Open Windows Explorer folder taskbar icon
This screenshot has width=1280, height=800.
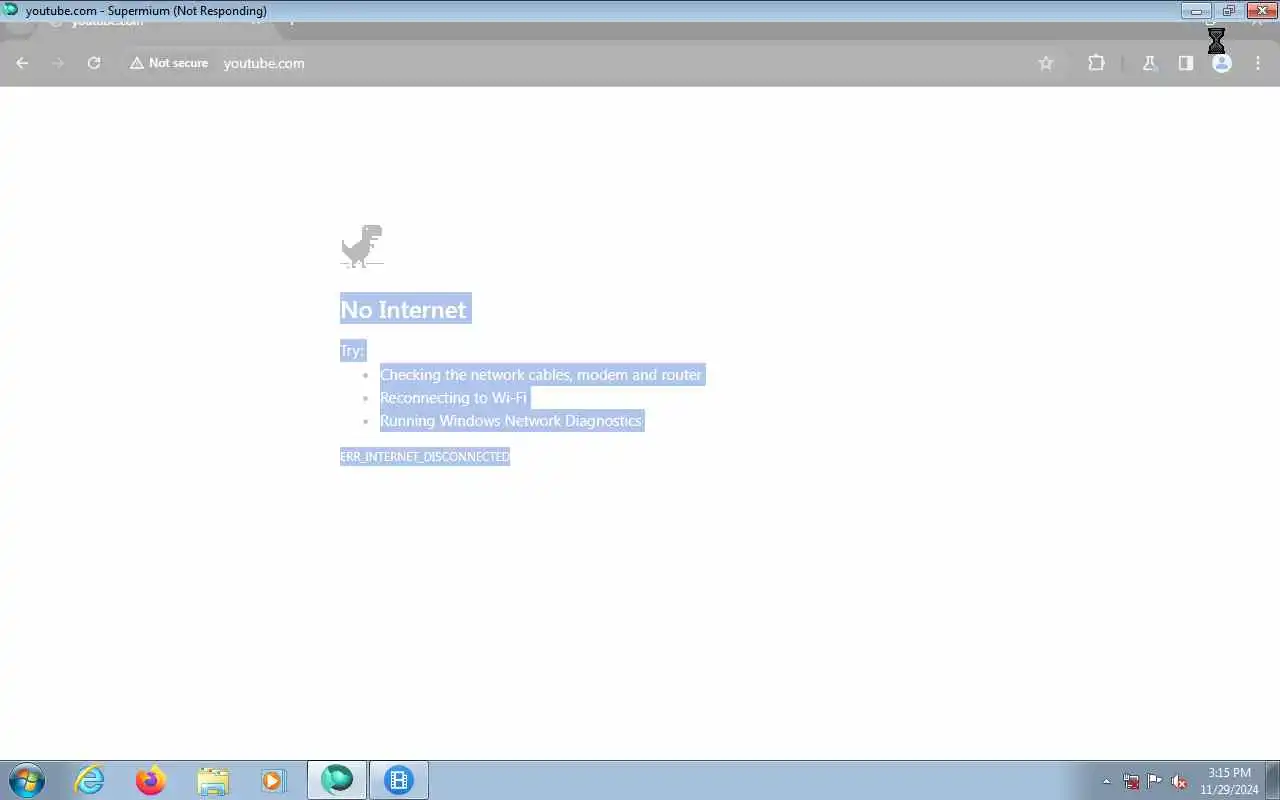click(x=213, y=780)
